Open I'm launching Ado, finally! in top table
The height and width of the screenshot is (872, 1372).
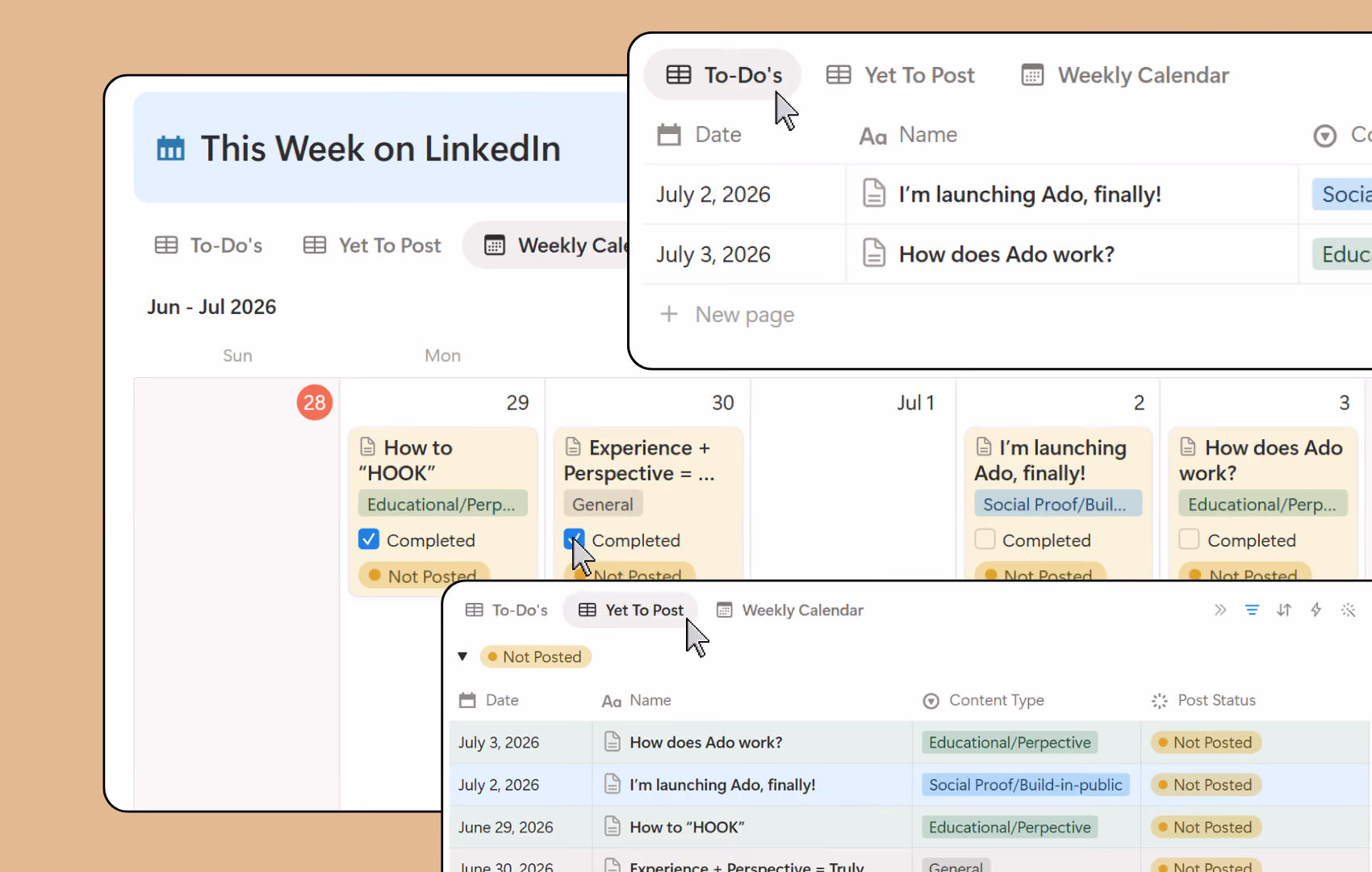point(1030,195)
